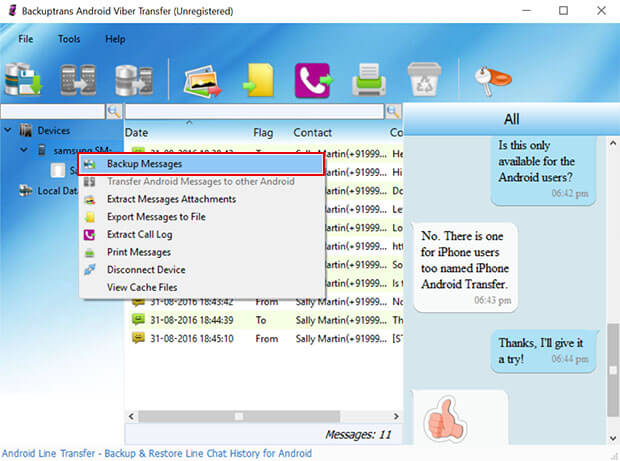Click the orange key registration icon
Screen dimensions: 620x461
pyautogui.click(x=492, y=80)
